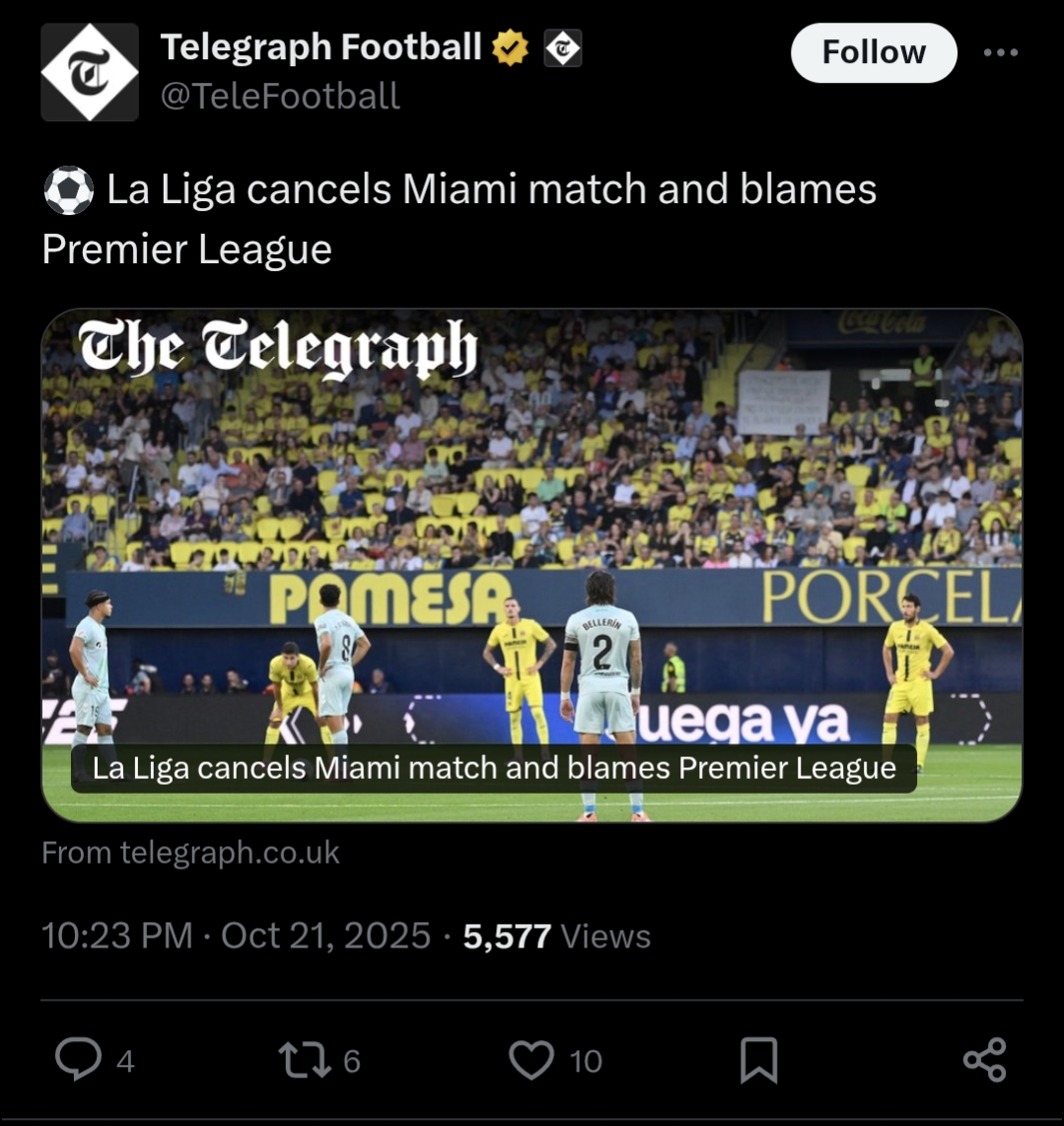Click the 10:23 PM Oct 21 timestamp
The height and width of the screenshot is (1126, 1064).
[236, 936]
